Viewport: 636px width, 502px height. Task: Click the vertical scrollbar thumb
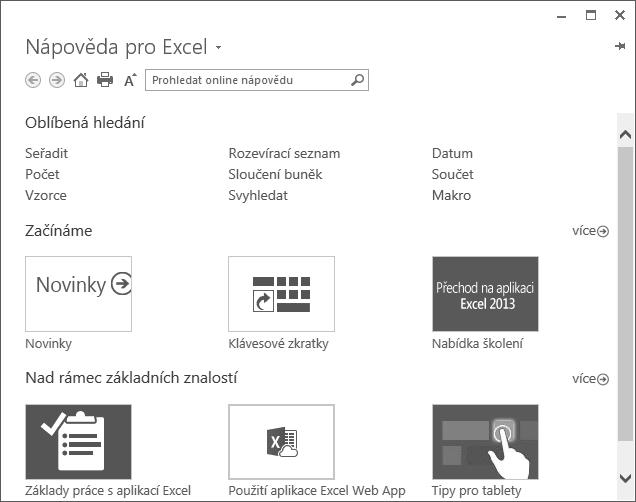(625, 293)
